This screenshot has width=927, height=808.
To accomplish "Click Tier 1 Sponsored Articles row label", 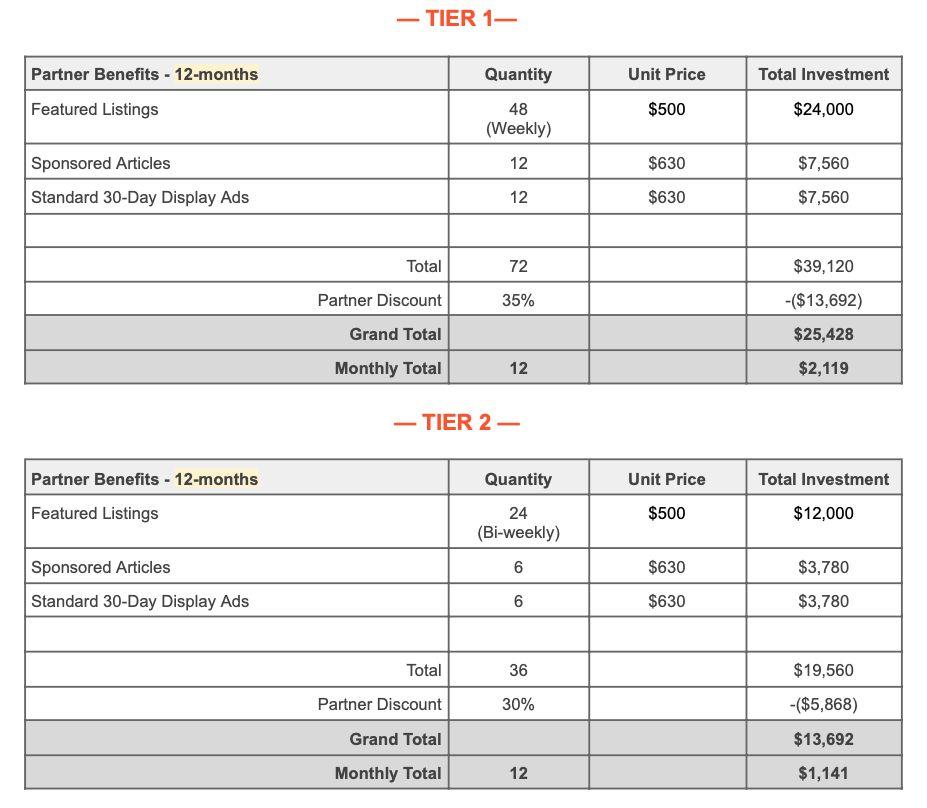I will coord(101,163).
